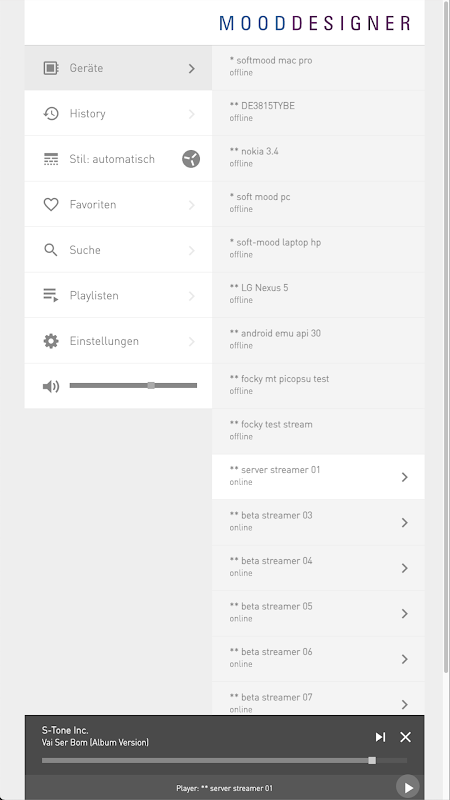Image resolution: width=450 pixels, height=800 pixels.
Task: Skip to next track in player bar
Action: click(x=381, y=737)
